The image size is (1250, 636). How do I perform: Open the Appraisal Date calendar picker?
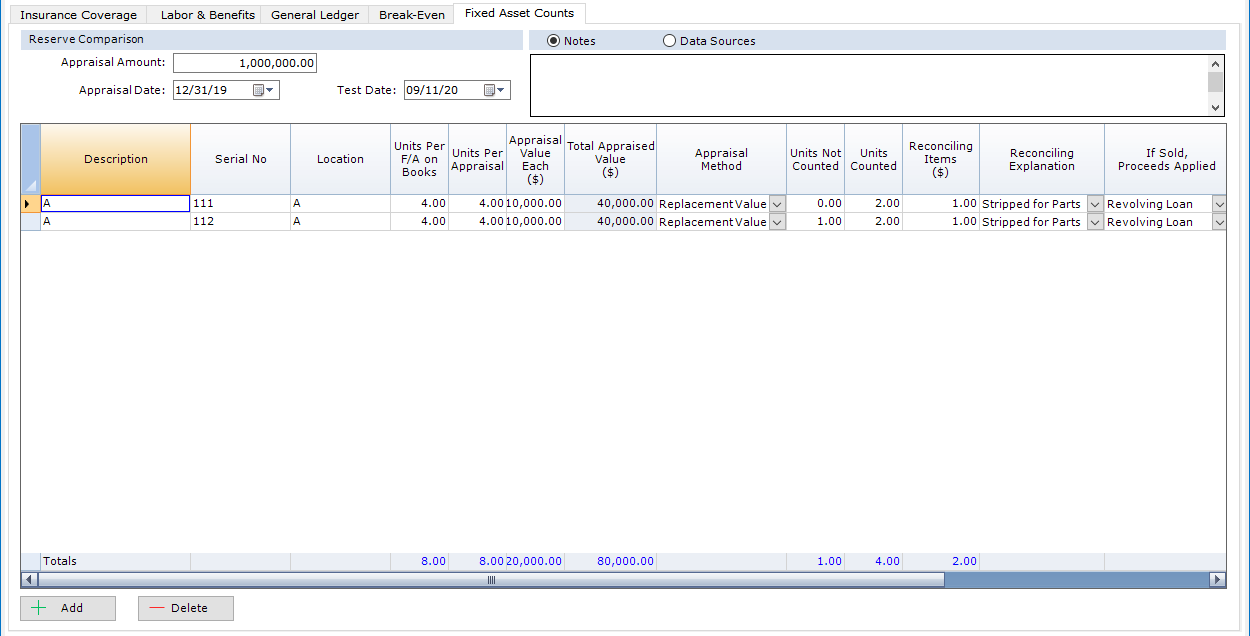pos(263,90)
